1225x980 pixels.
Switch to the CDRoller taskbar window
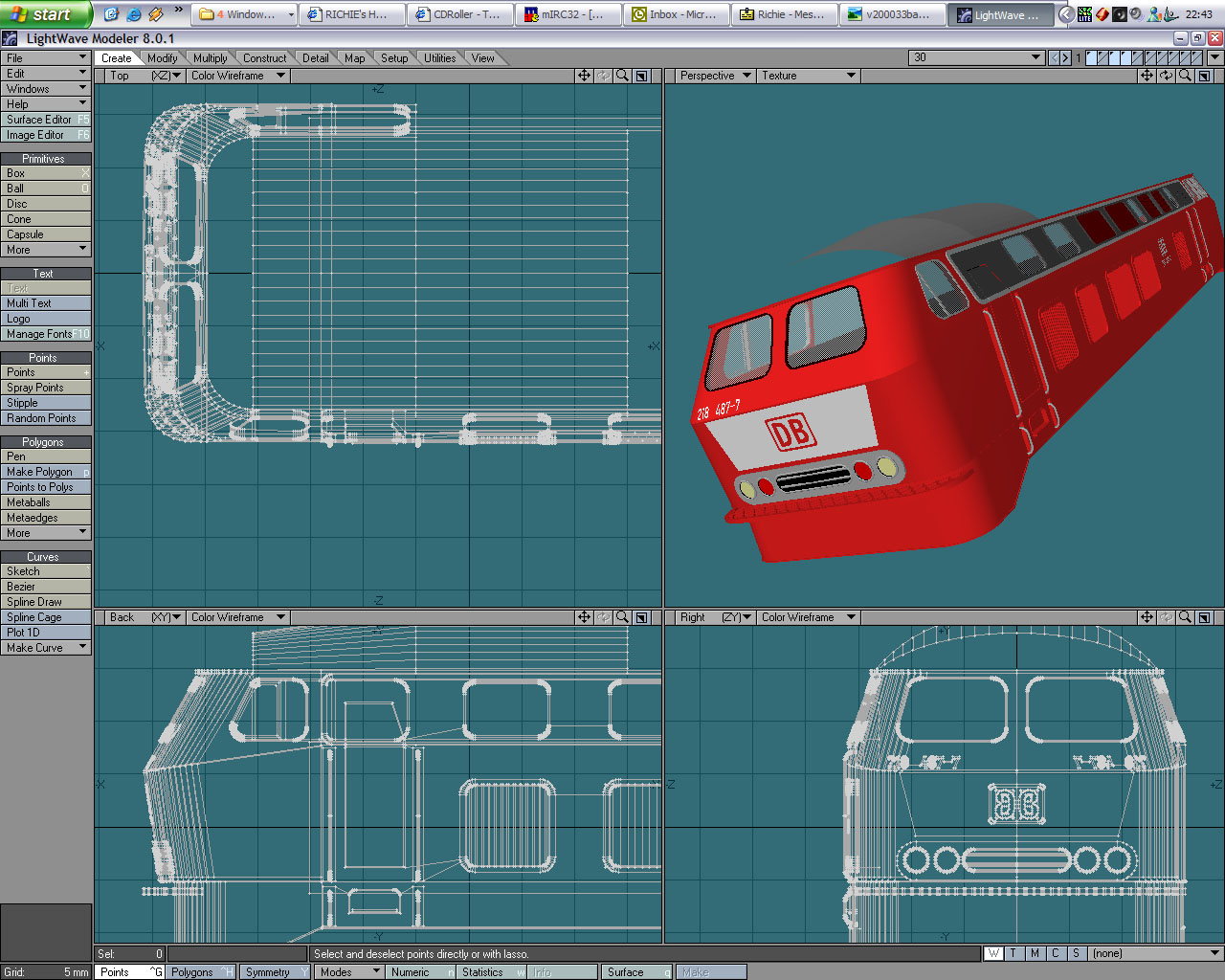pos(458,14)
